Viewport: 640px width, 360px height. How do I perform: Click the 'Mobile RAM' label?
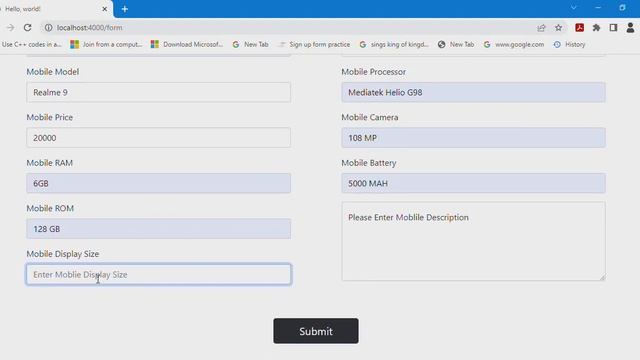pyautogui.click(x=49, y=163)
